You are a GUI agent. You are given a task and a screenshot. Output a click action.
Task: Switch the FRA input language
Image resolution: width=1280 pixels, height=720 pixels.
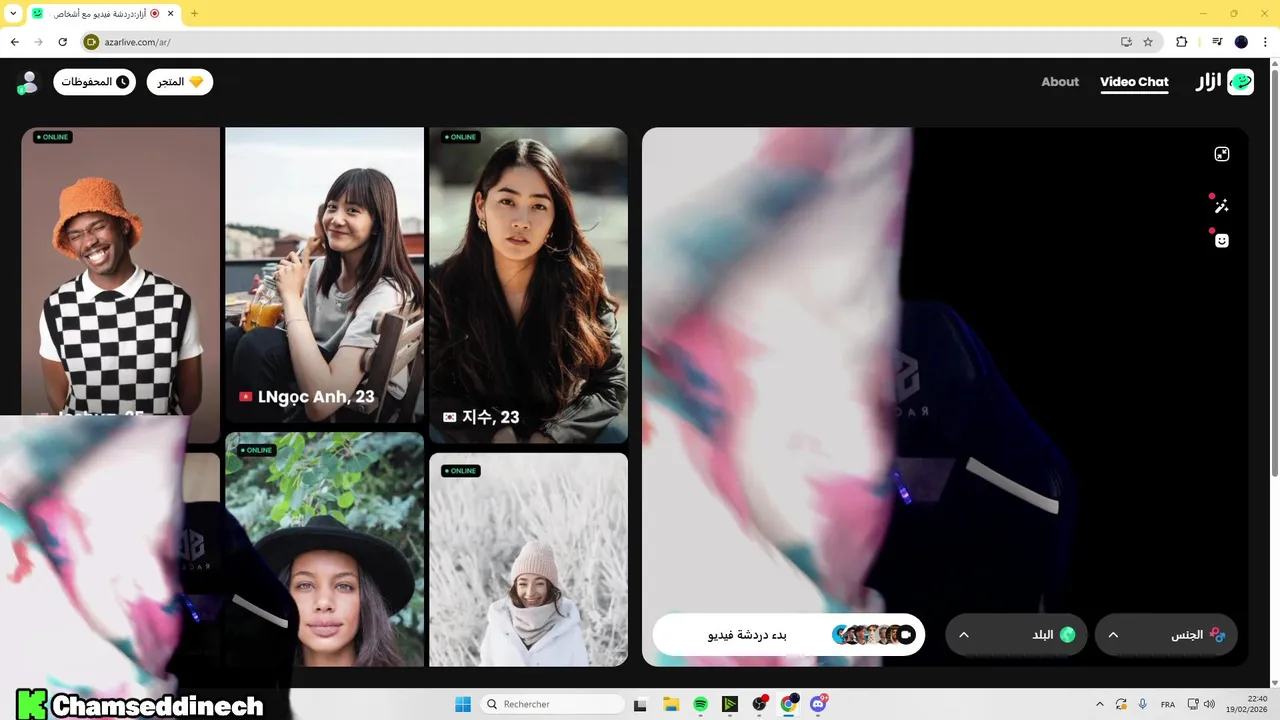[1168, 704]
